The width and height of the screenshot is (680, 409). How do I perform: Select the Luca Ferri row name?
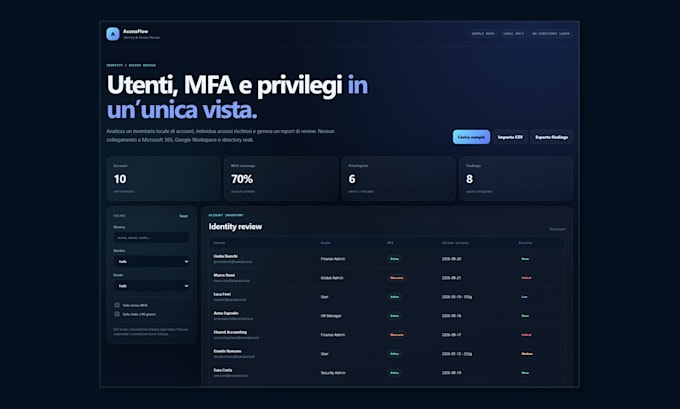pyautogui.click(x=222, y=294)
